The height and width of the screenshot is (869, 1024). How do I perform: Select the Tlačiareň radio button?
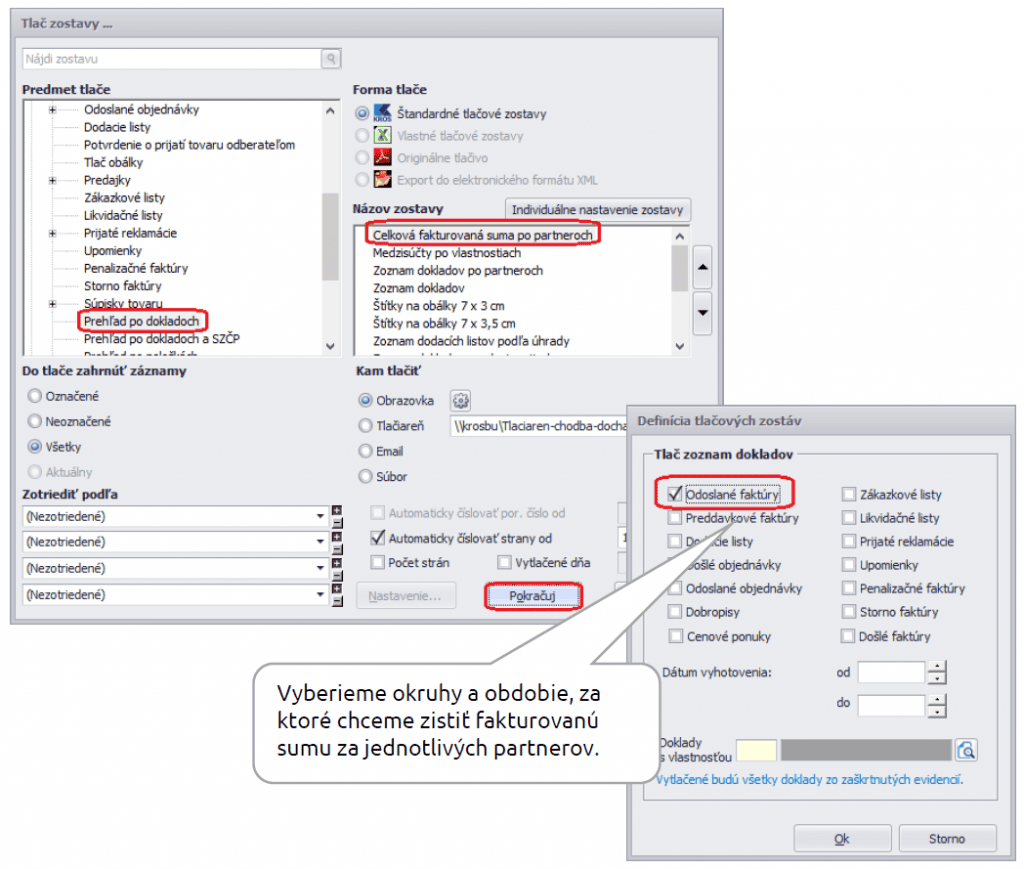pos(365,427)
